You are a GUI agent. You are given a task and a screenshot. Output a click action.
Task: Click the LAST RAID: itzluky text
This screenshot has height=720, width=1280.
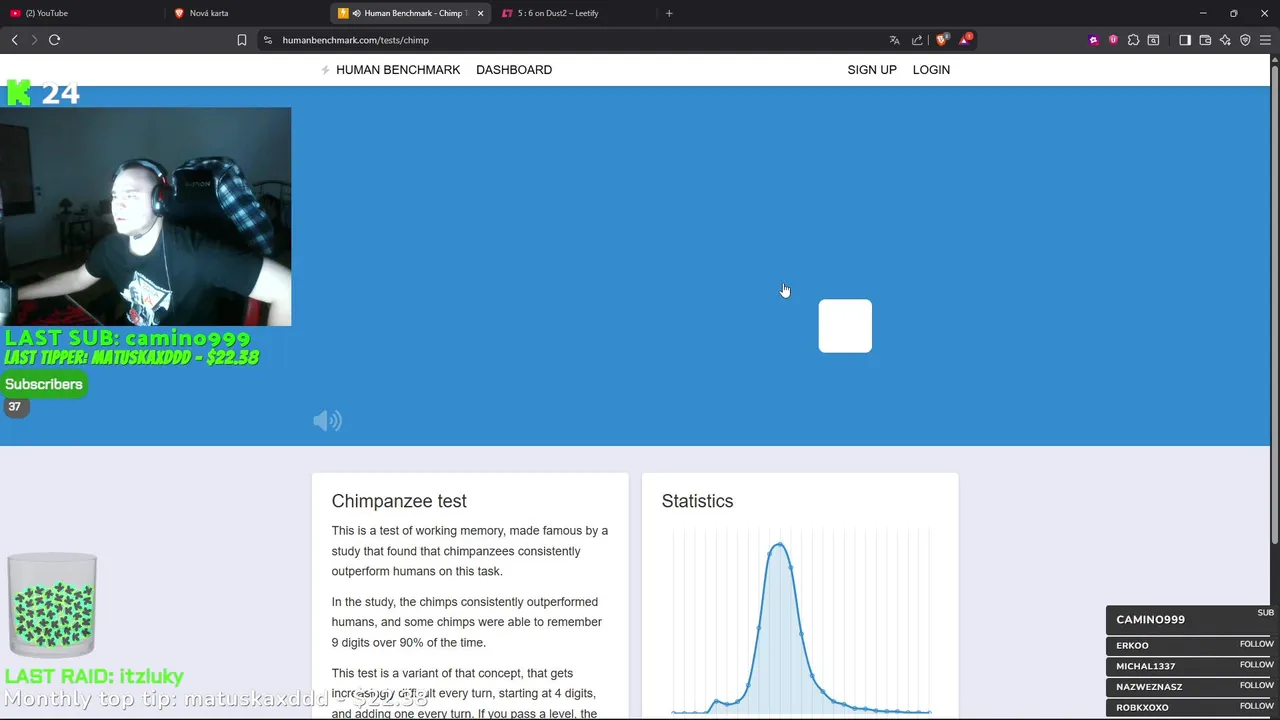coord(94,676)
